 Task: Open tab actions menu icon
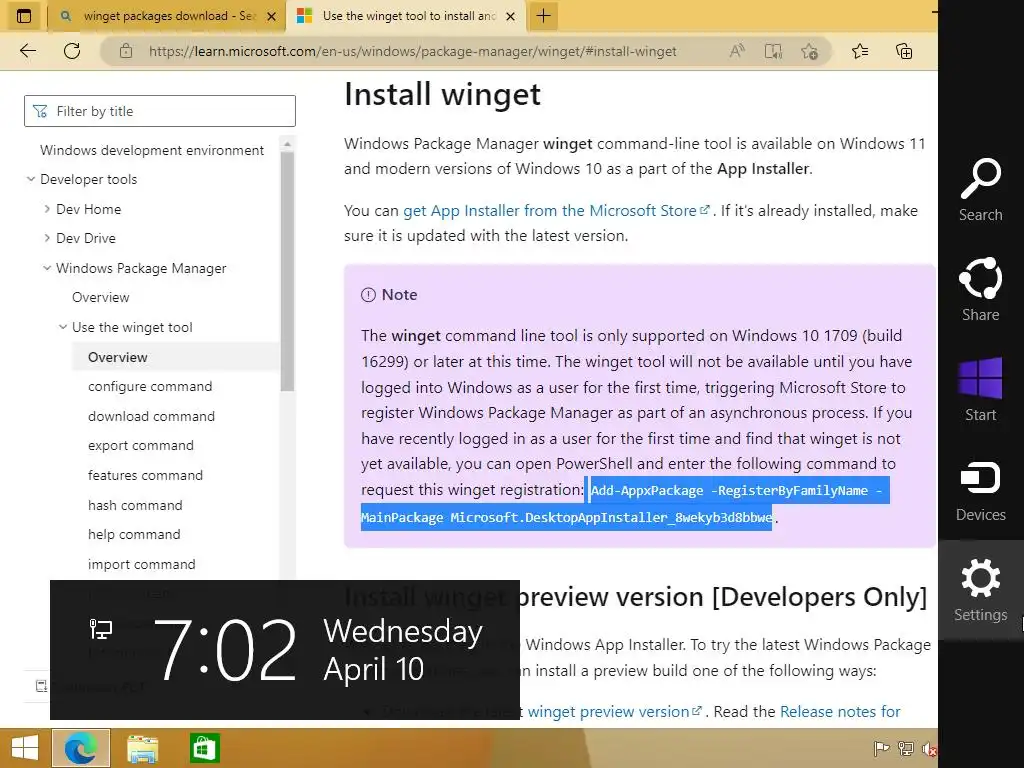click(24, 16)
